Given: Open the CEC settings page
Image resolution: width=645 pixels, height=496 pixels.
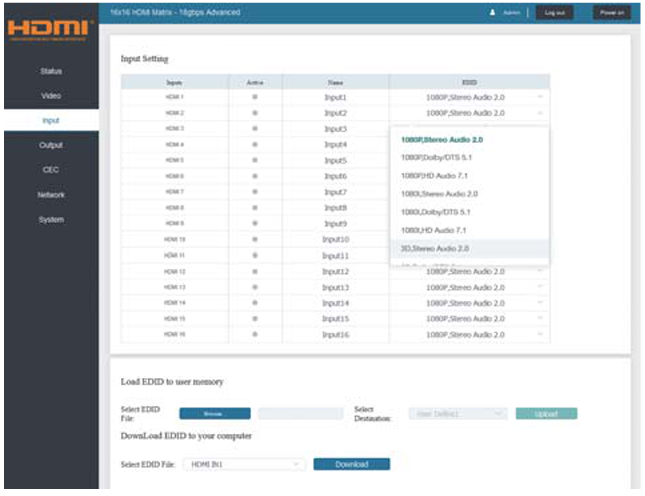Looking at the screenshot, I should 51,169.
